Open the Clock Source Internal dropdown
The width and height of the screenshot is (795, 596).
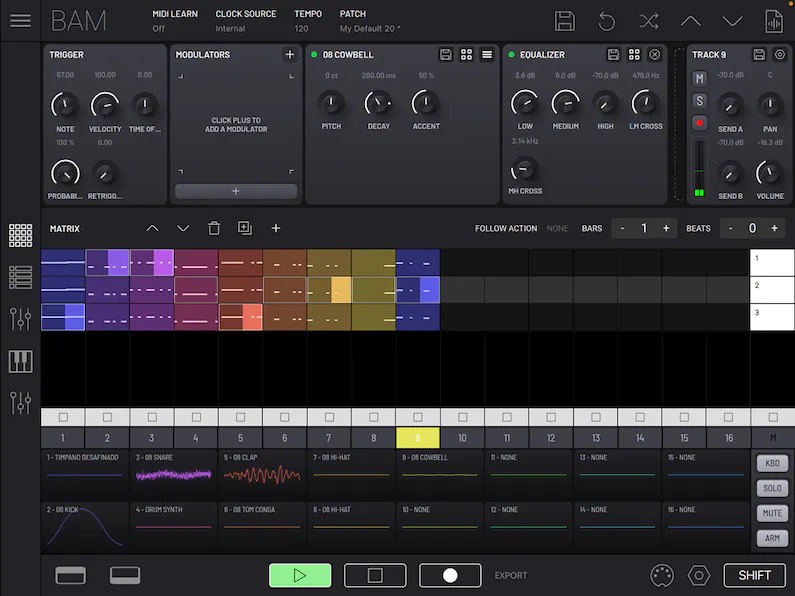[230, 29]
